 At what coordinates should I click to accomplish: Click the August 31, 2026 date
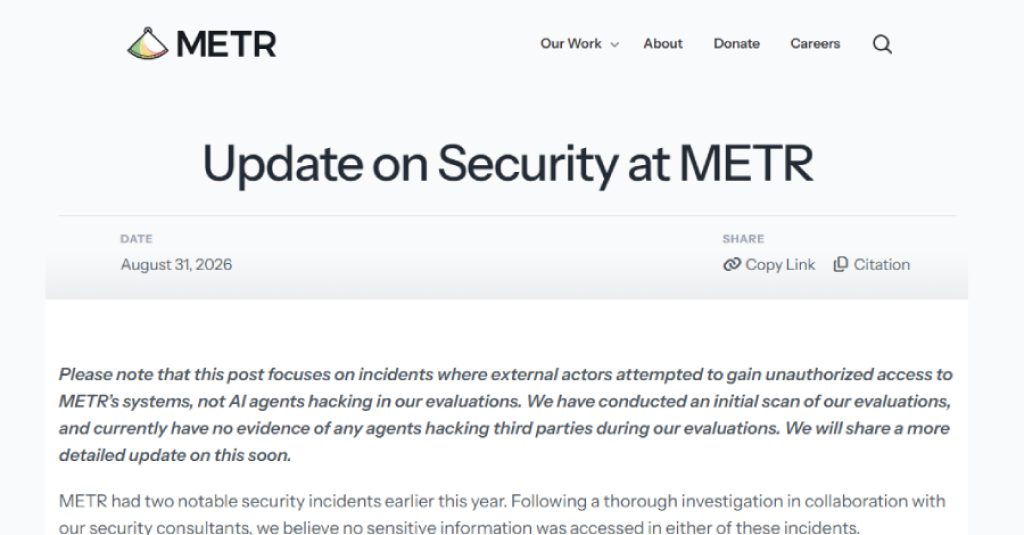pyautogui.click(x=176, y=265)
